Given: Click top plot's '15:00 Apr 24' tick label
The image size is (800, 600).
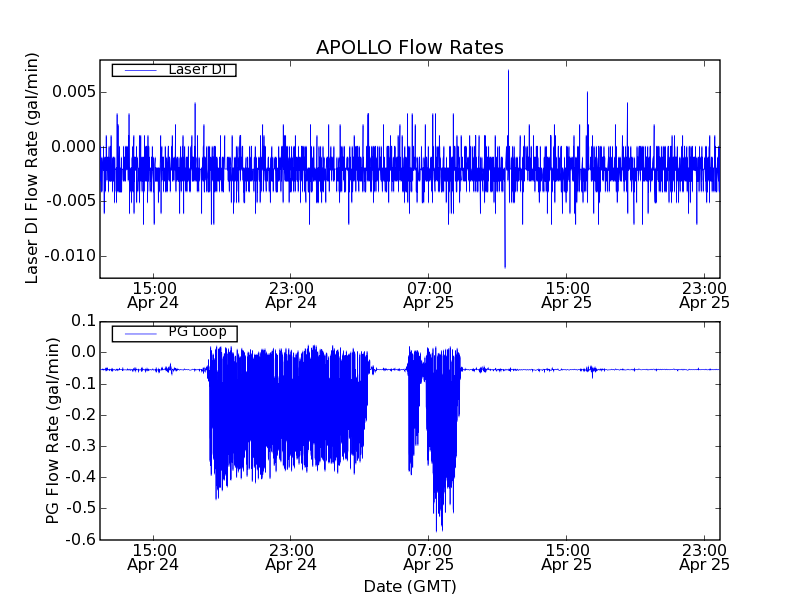Looking at the screenshot, I should (x=153, y=295).
